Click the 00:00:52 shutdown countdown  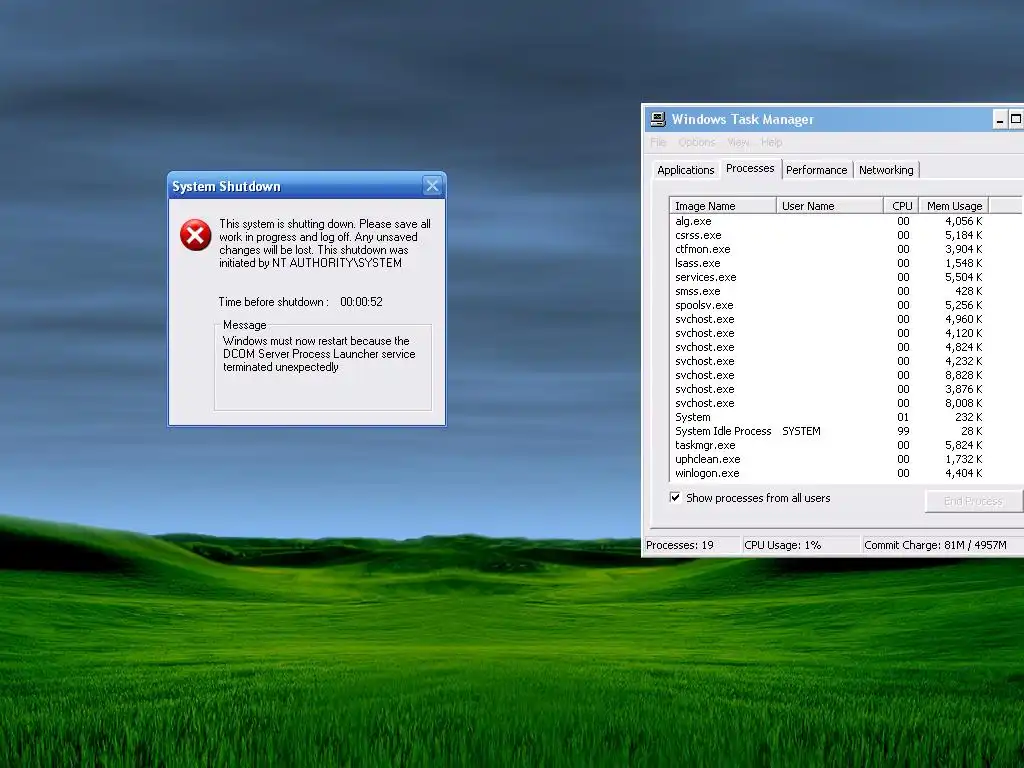coord(361,302)
